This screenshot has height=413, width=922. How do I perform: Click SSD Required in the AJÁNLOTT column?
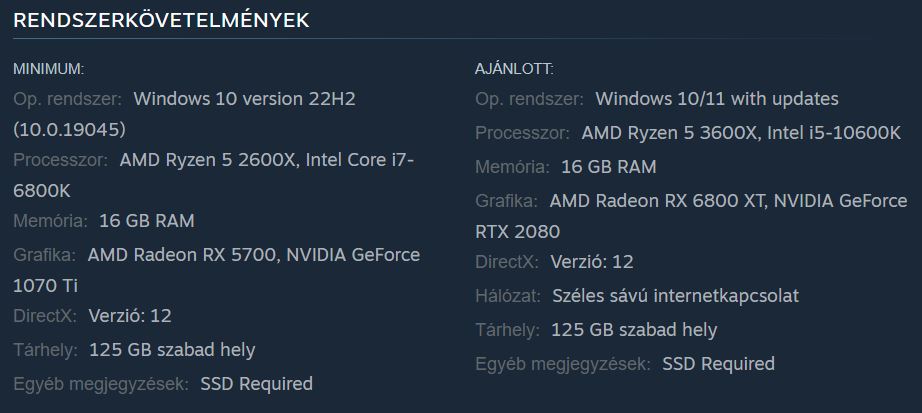click(718, 363)
